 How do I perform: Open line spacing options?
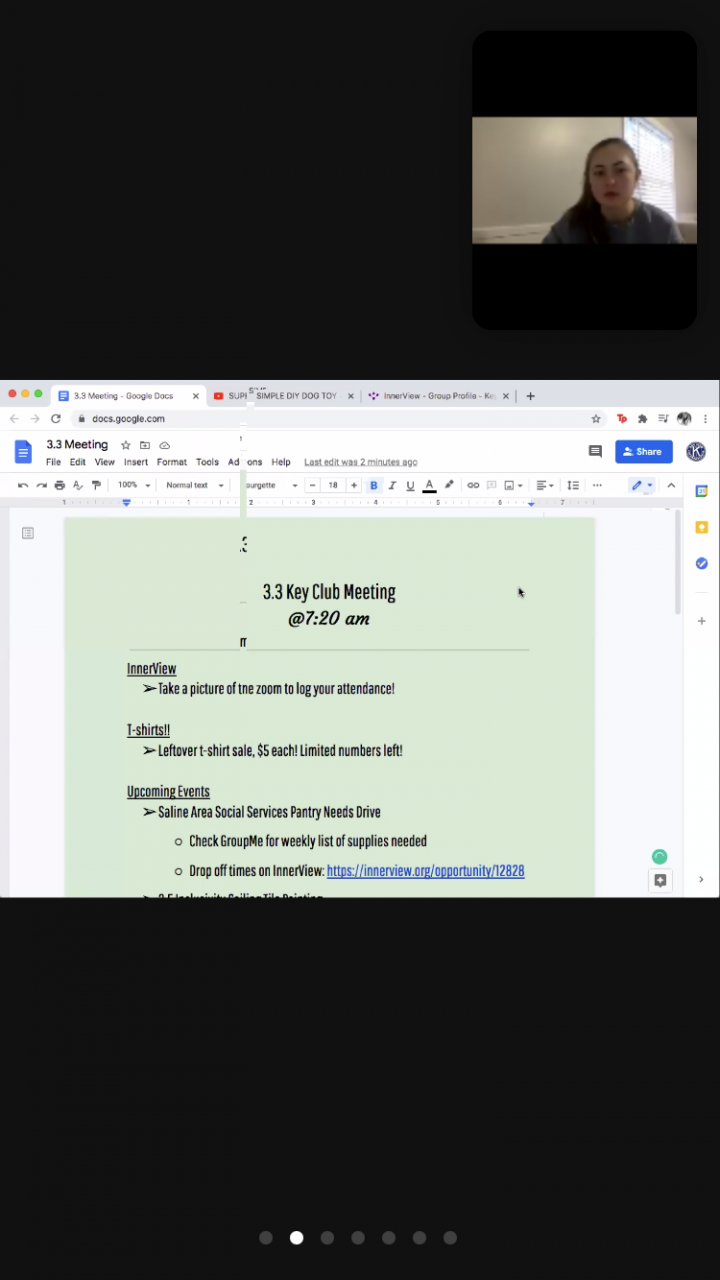point(573,485)
